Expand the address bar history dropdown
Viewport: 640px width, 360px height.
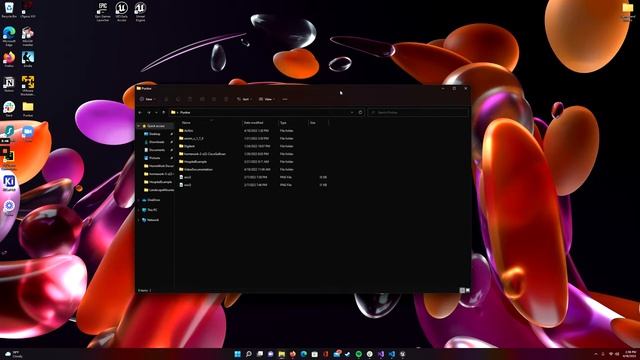point(352,112)
